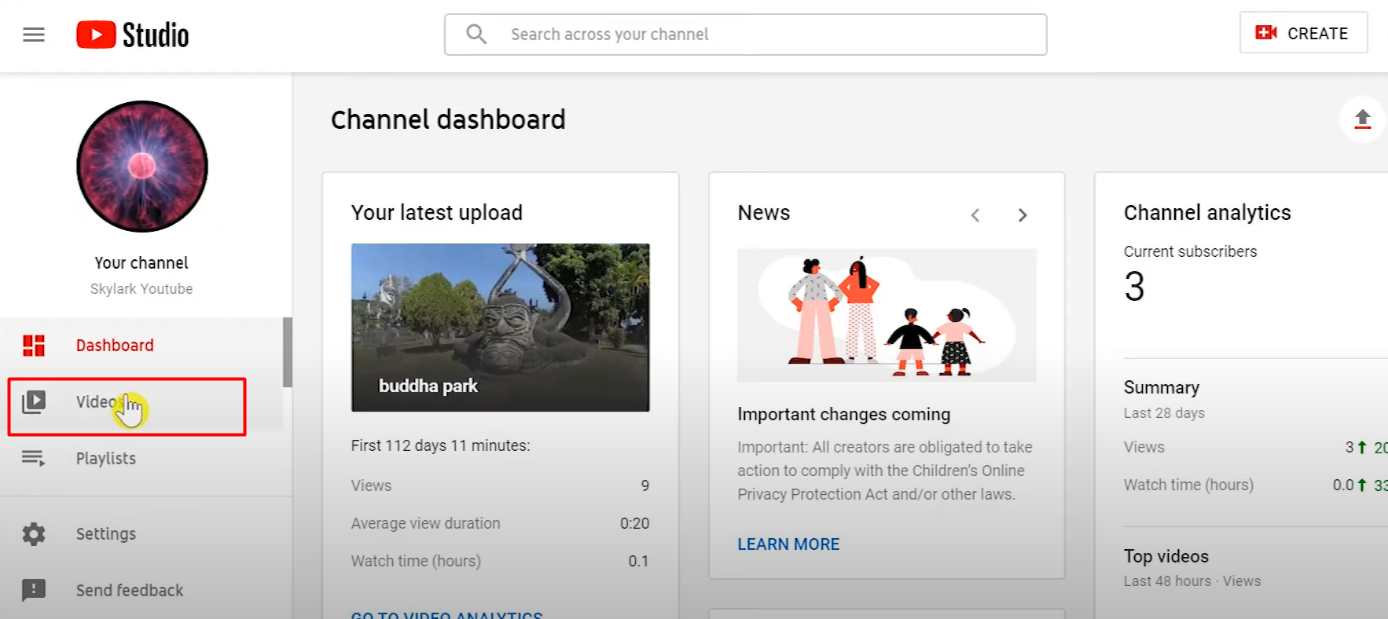
Task: Open the Videos menu item
Action: point(98,402)
